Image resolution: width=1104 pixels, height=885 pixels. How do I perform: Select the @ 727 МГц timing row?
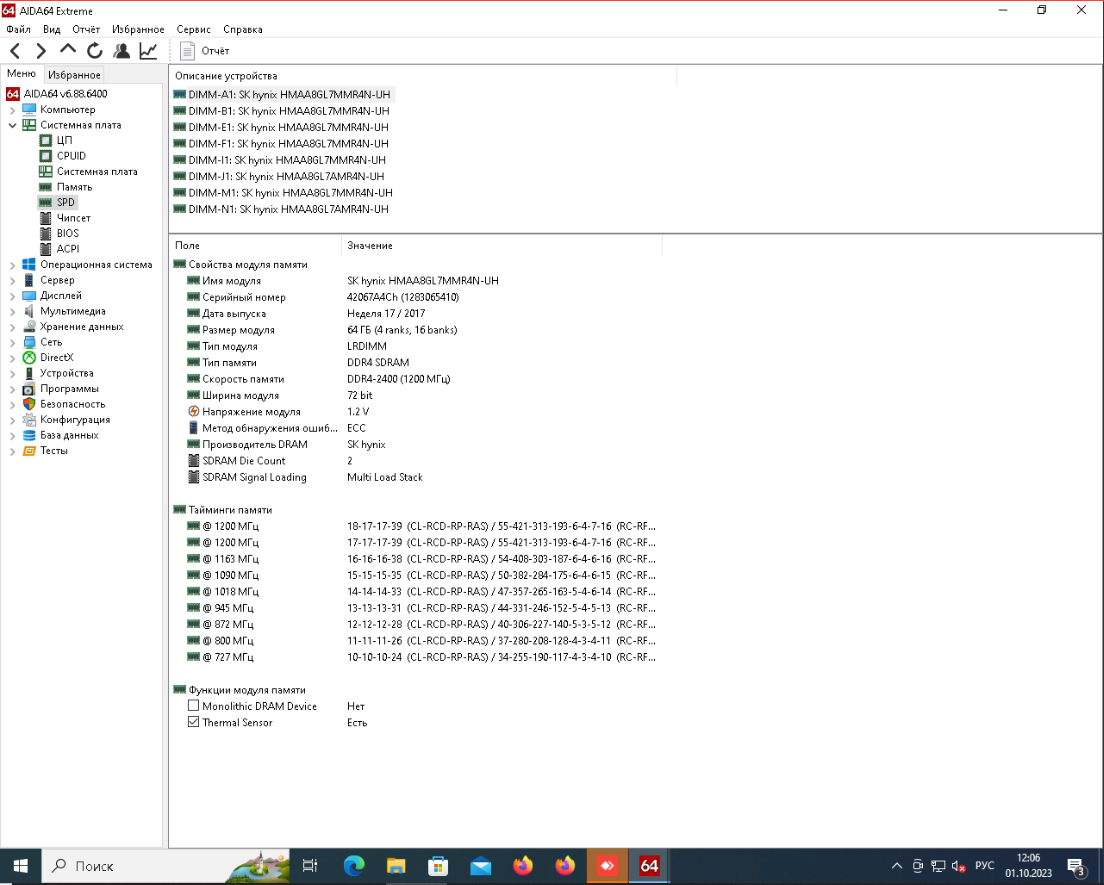pos(415,657)
